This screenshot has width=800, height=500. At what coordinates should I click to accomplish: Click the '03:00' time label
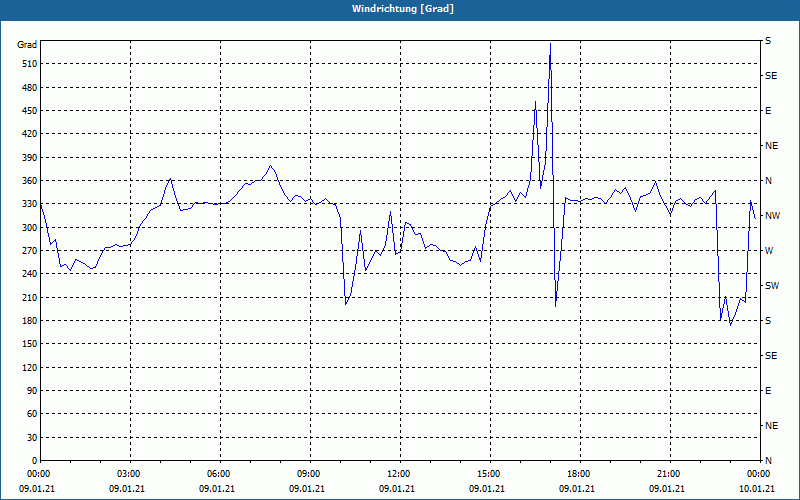[128, 473]
